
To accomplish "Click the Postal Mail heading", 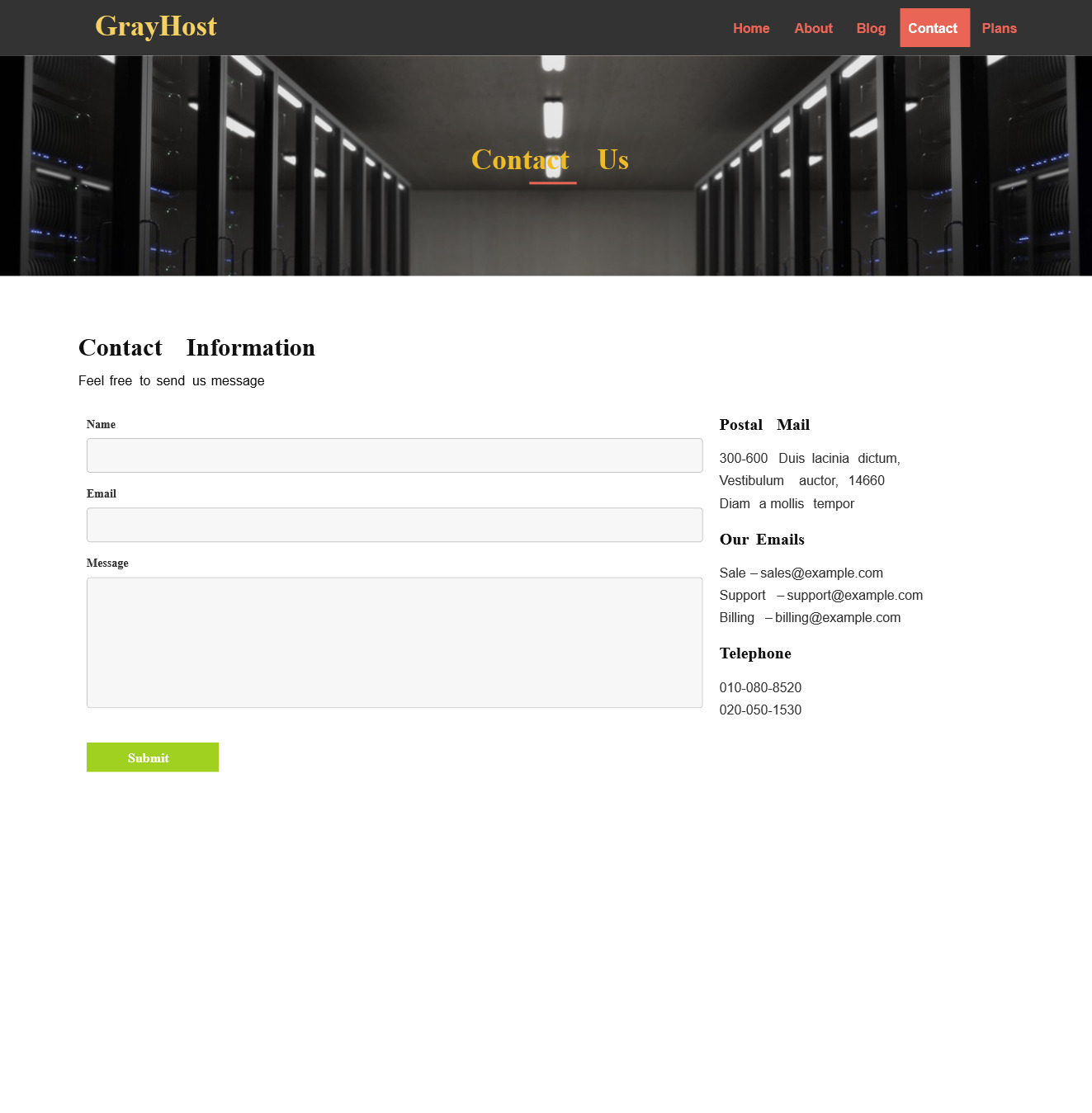I will (x=764, y=425).
